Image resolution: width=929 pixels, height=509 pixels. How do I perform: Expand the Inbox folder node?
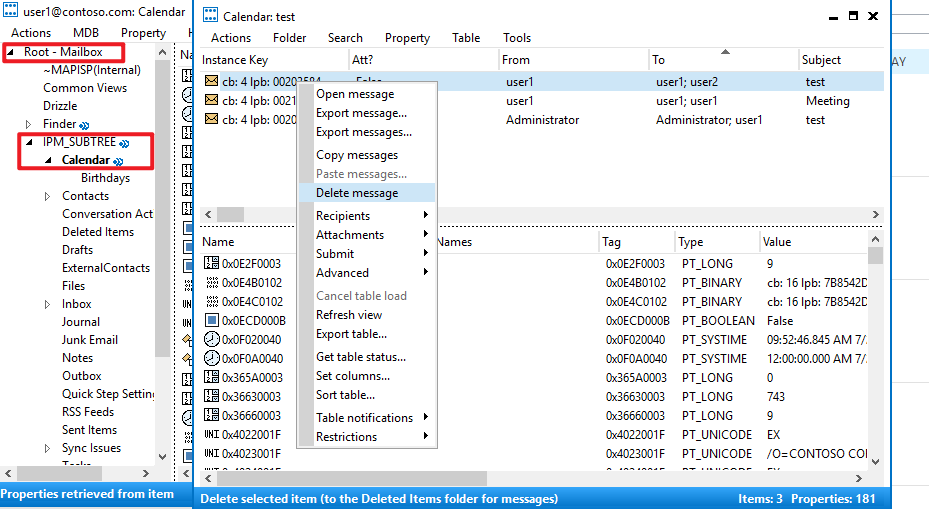(47, 304)
